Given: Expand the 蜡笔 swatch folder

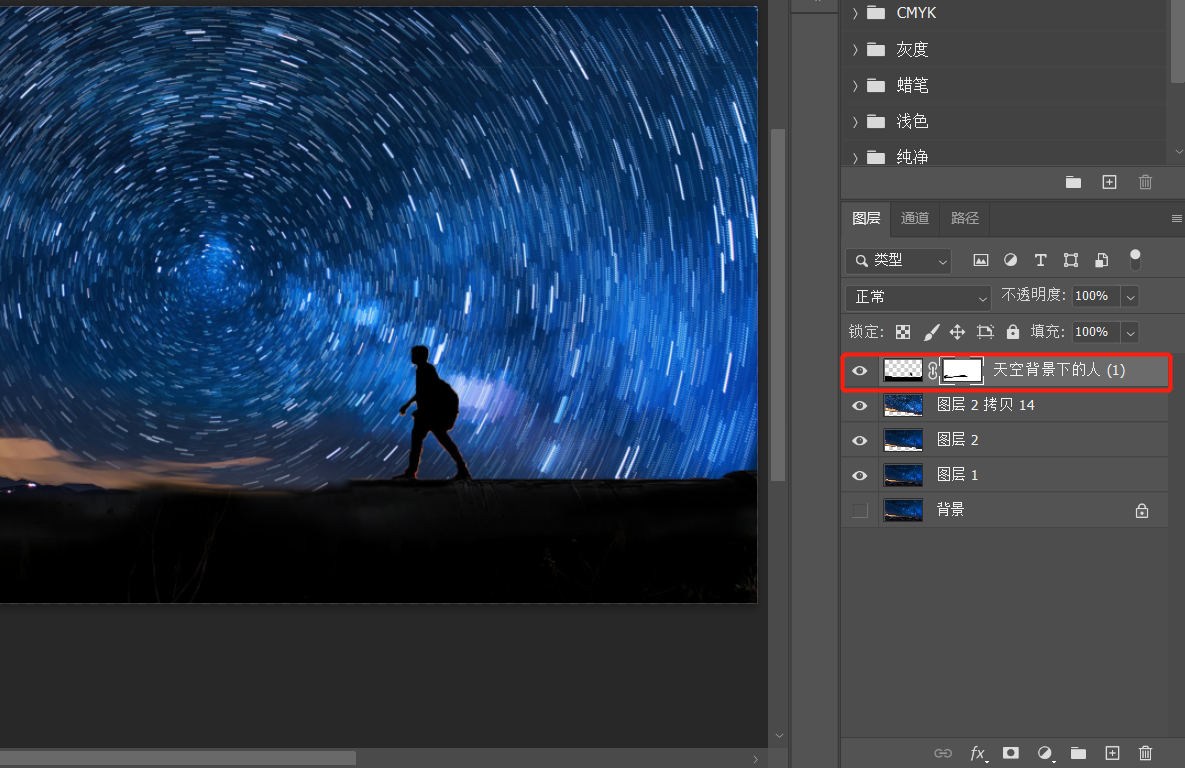Looking at the screenshot, I should point(855,86).
